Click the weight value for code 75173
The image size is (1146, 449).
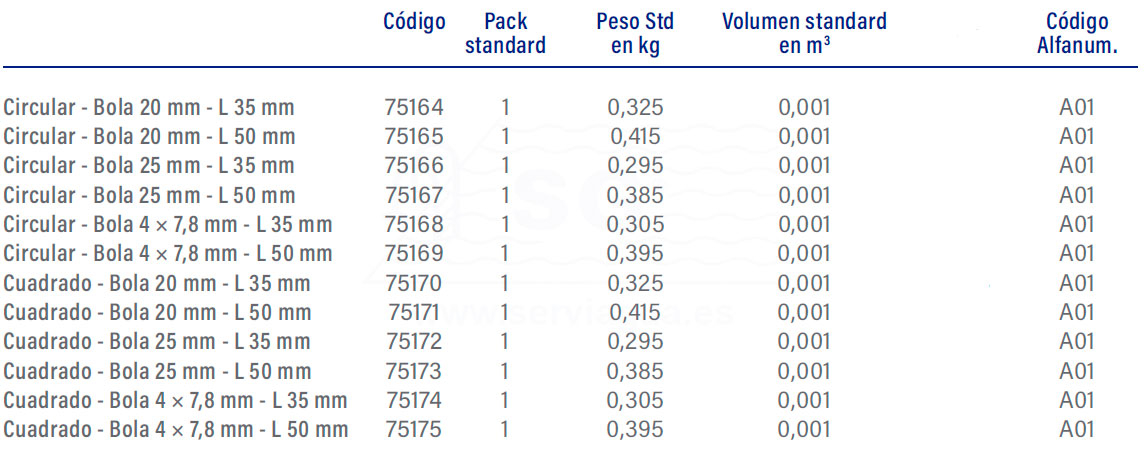[x=636, y=372]
